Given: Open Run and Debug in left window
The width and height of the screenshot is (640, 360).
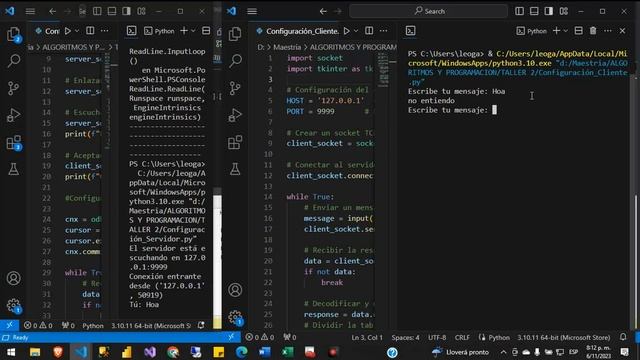Looking at the screenshot, I should tap(13, 115).
